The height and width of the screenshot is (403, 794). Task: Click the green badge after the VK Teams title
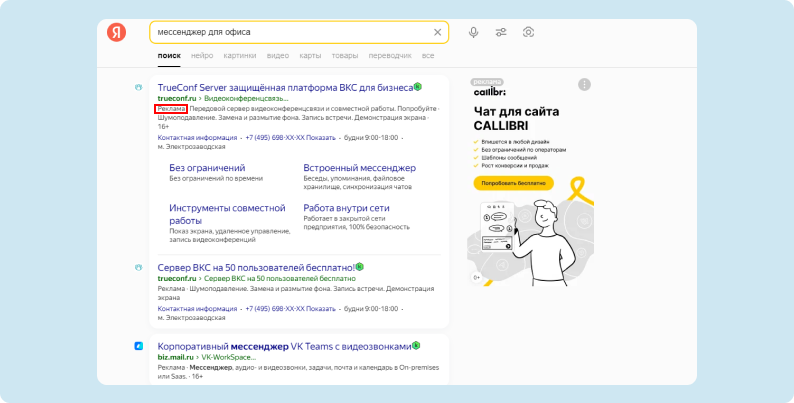(x=416, y=346)
